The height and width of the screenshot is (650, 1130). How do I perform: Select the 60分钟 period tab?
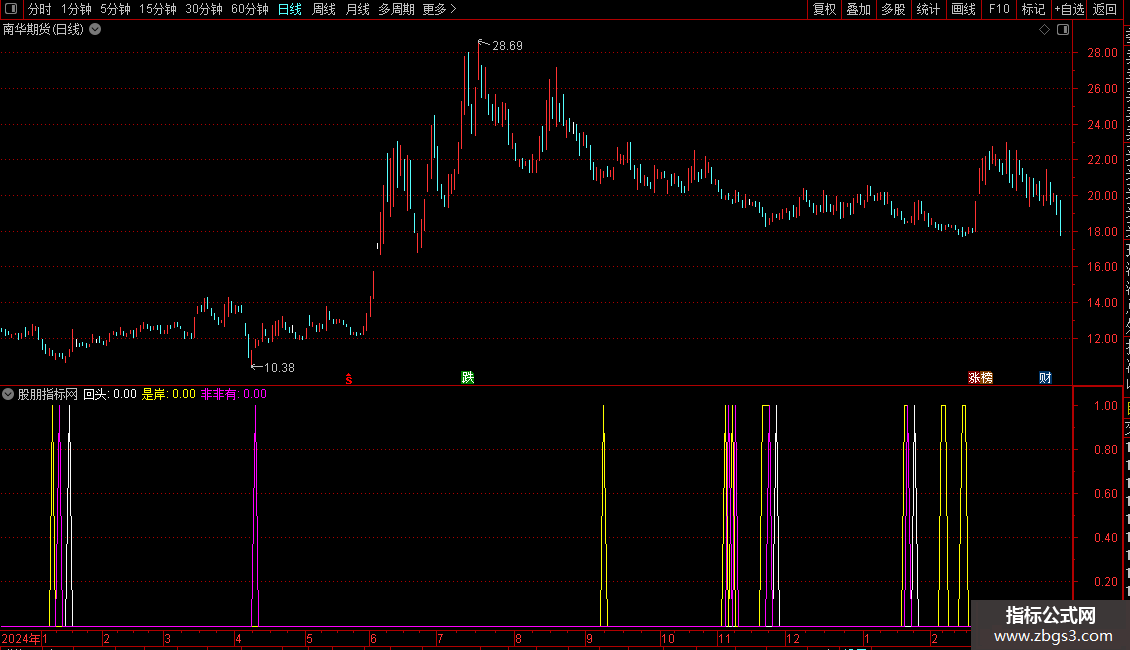[250, 9]
